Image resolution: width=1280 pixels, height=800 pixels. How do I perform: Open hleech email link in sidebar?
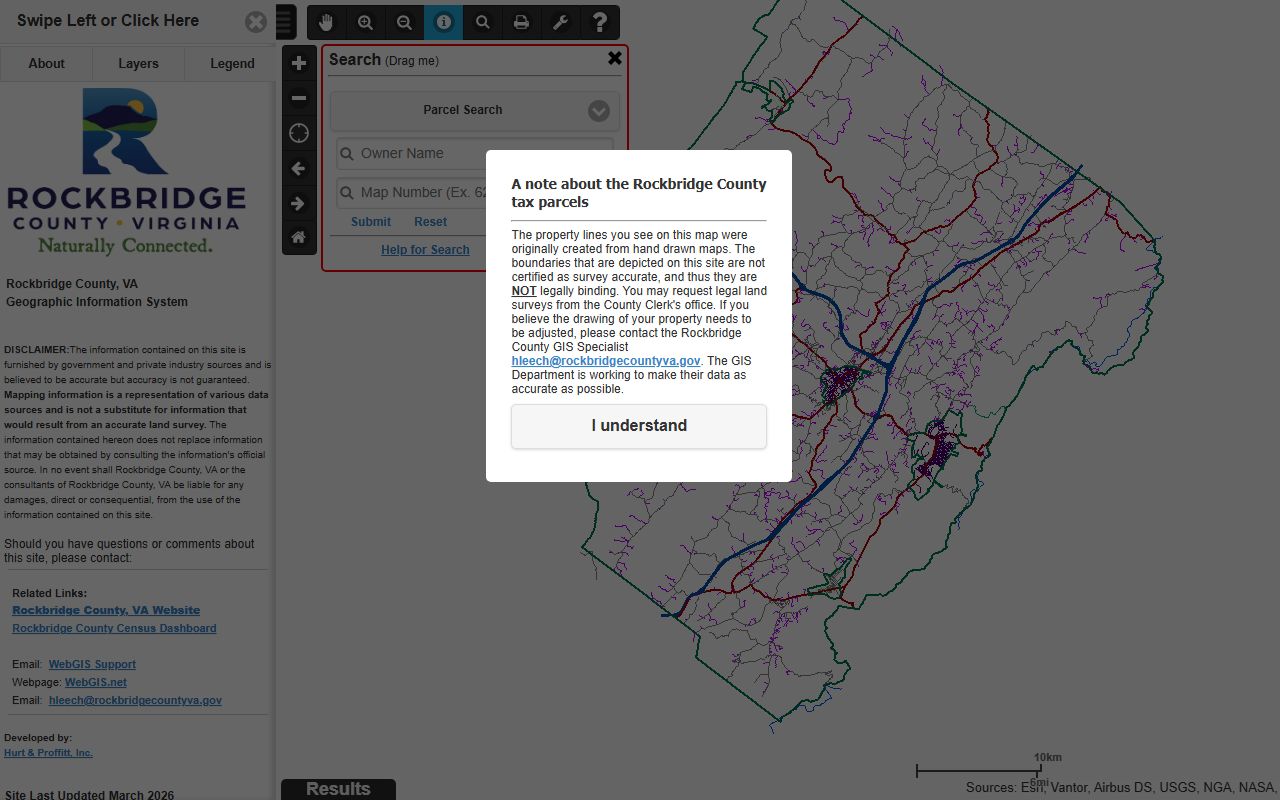135,700
